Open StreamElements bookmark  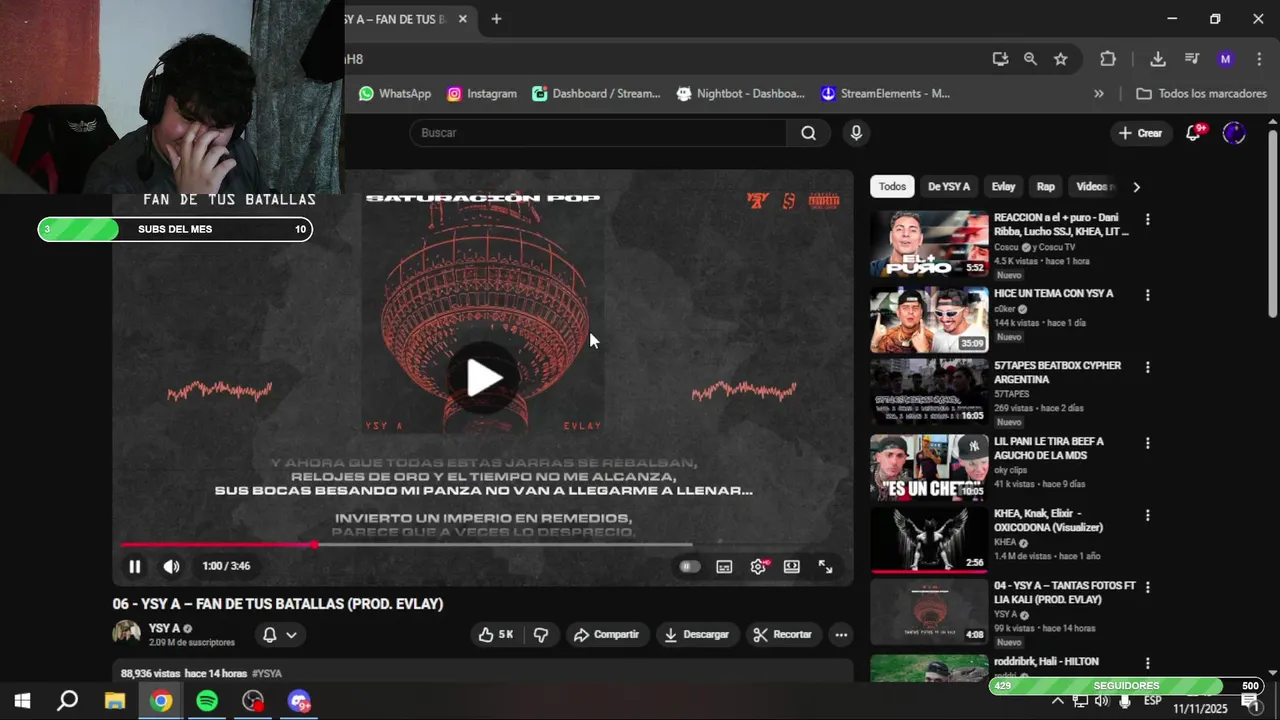[884, 94]
